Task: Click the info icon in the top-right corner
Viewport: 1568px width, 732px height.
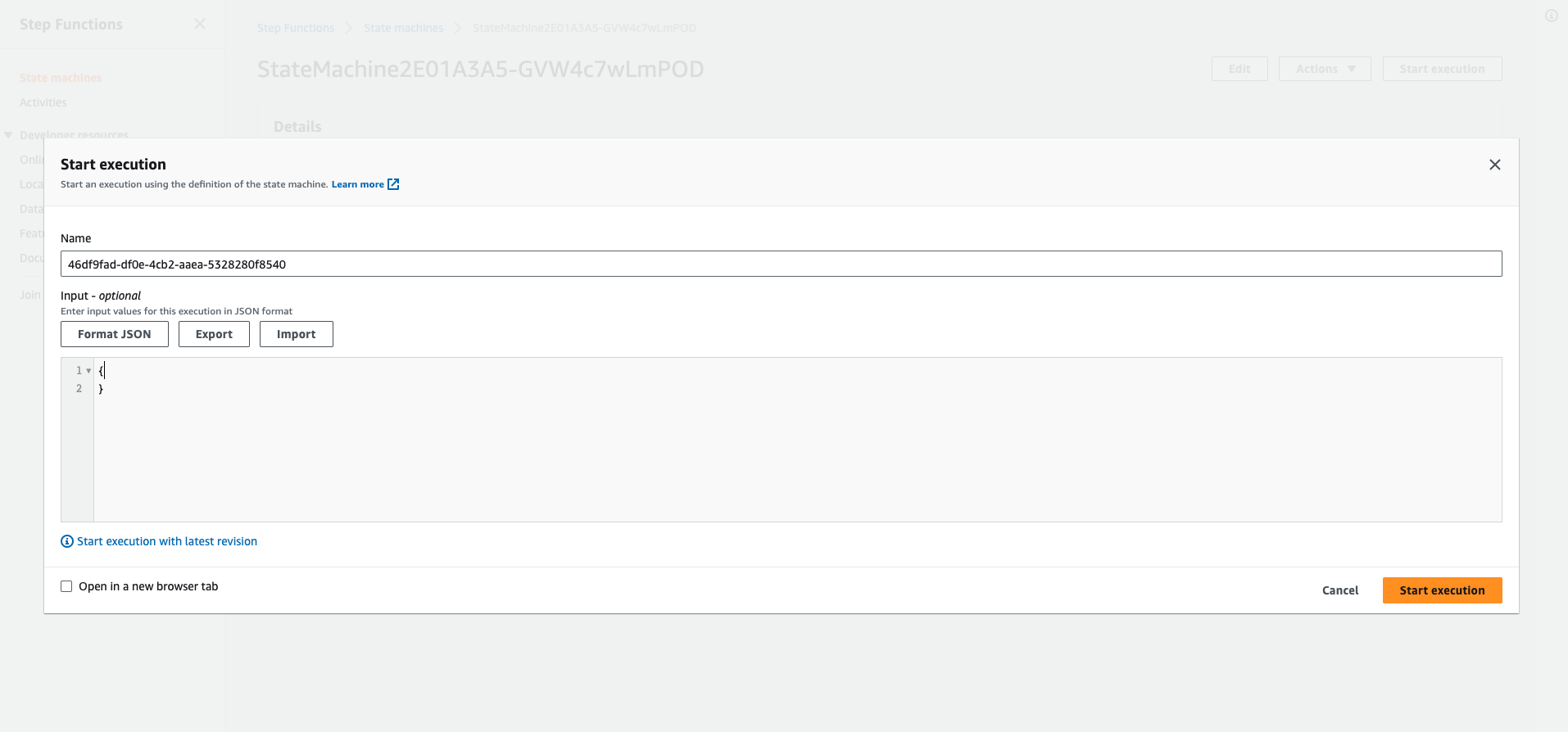Action: point(1551,16)
